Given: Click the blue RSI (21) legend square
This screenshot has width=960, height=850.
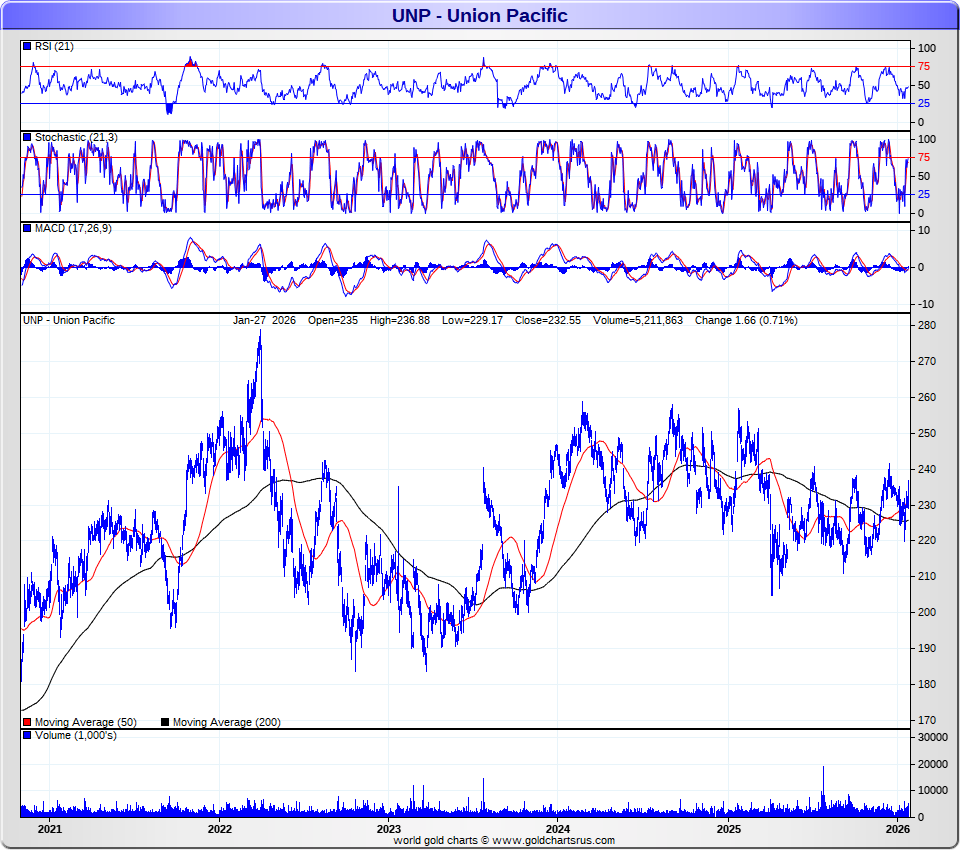Looking at the screenshot, I should [x=27, y=46].
